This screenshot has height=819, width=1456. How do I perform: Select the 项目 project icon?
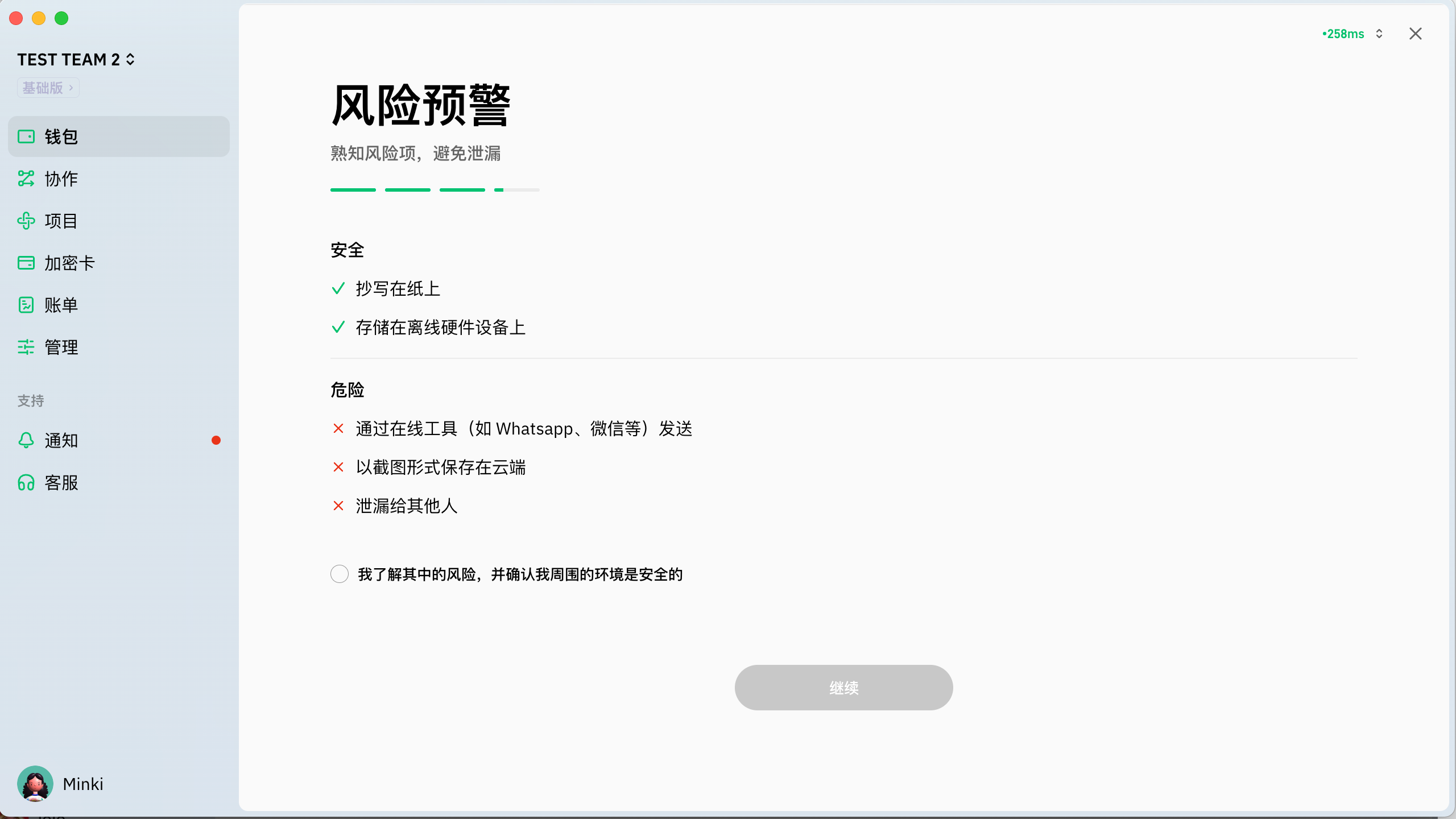[26, 221]
